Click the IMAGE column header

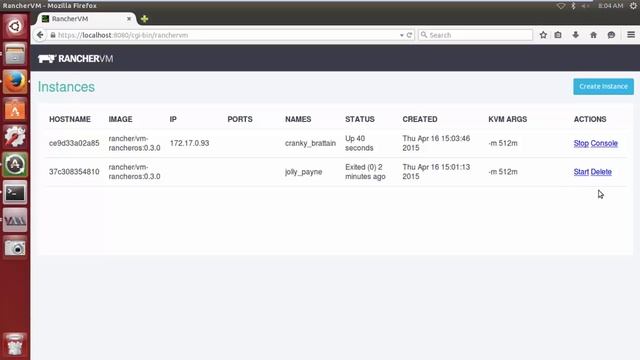[120, 119]
